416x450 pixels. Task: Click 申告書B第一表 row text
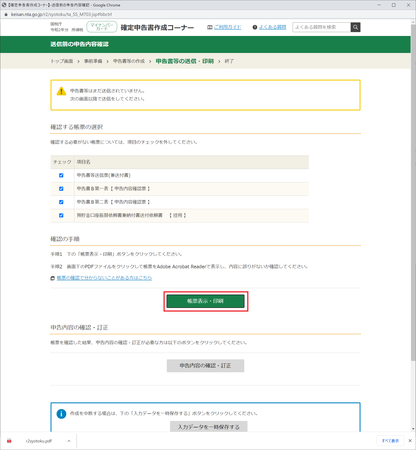[113, 189]
